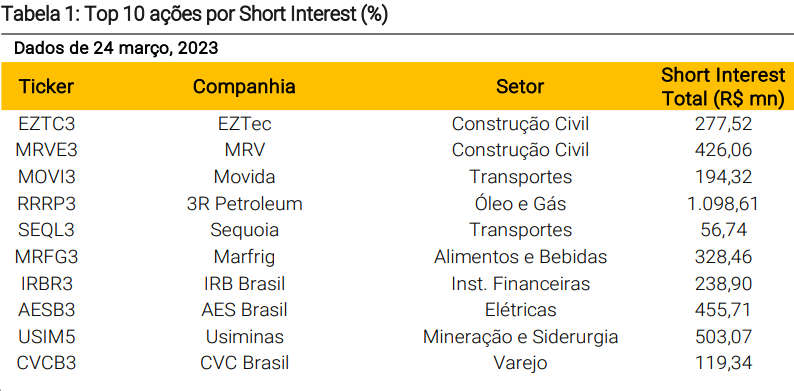Select the MRVE3 ticker cell
Image resolution: width=794 pixels, height=391 pixels.
tap(46, 150)
